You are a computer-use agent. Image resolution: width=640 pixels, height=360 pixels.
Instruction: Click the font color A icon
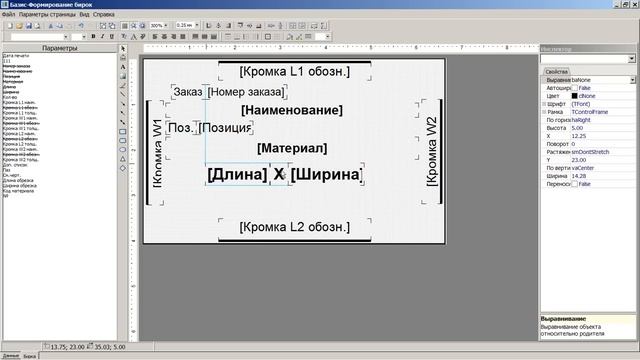click(133, 37)
